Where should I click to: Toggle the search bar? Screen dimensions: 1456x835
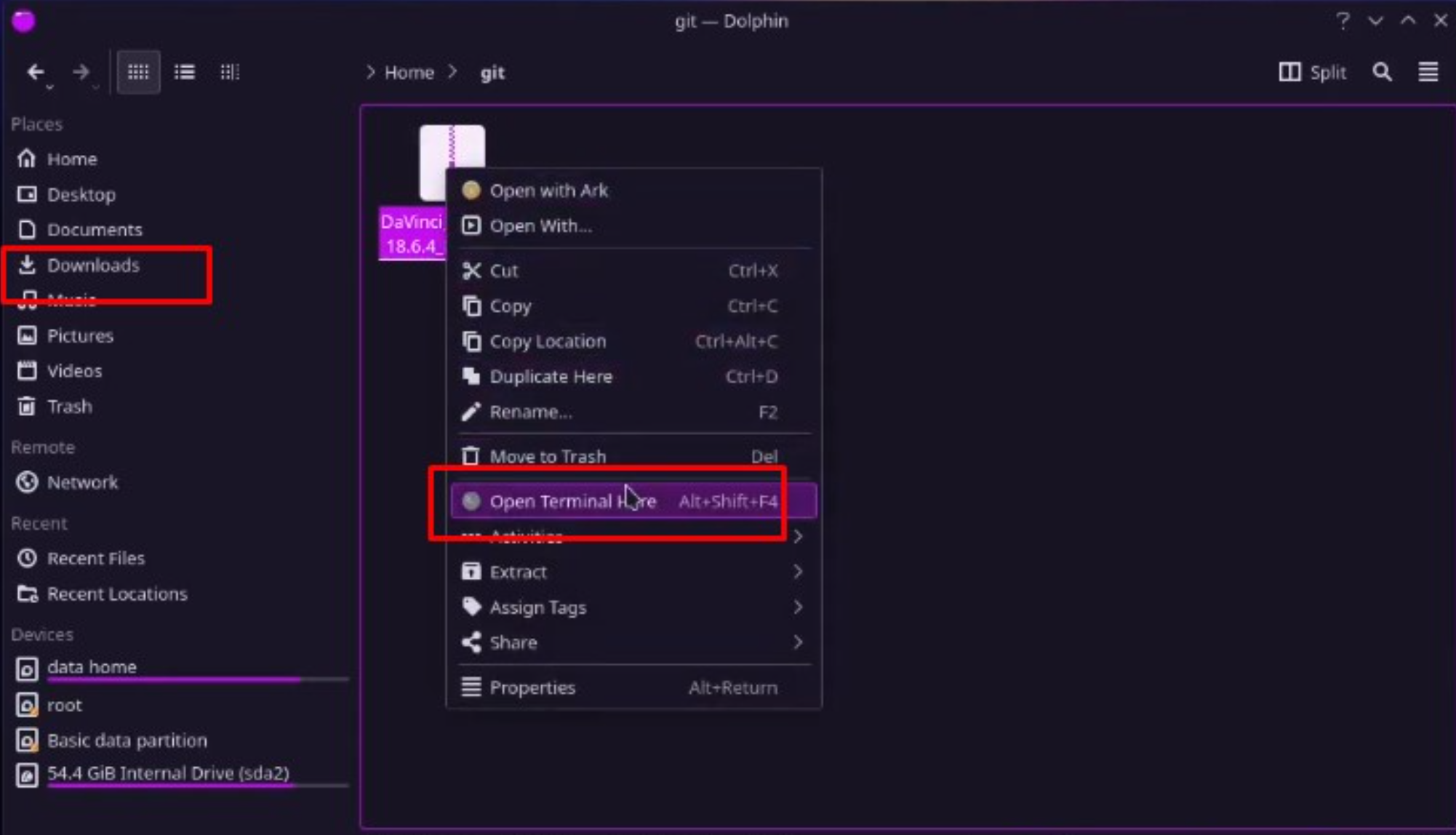coord(1383,72)
